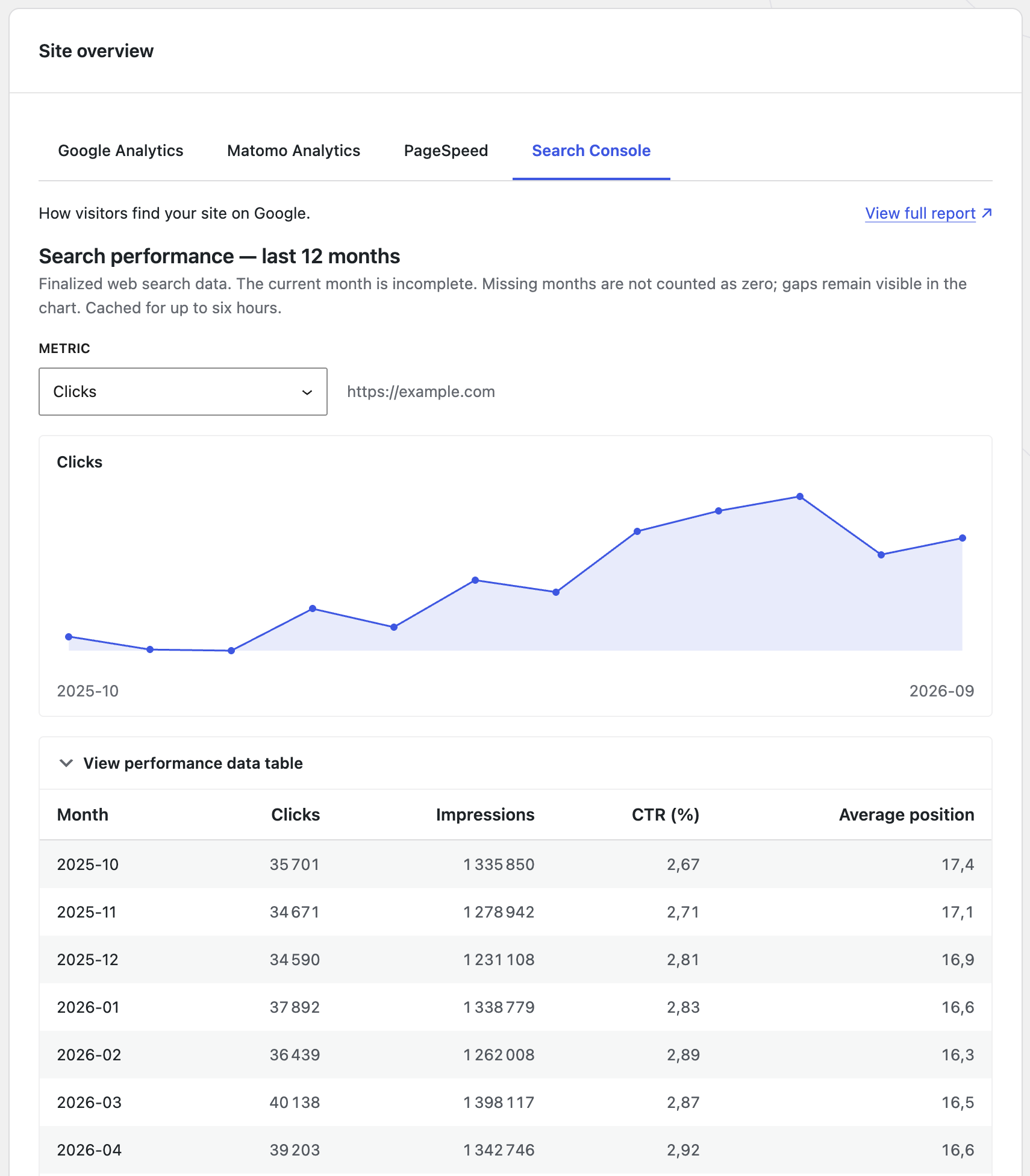Click the Search Console tab
Viewport: 1030px width, 1176px height.
point(591,151)
